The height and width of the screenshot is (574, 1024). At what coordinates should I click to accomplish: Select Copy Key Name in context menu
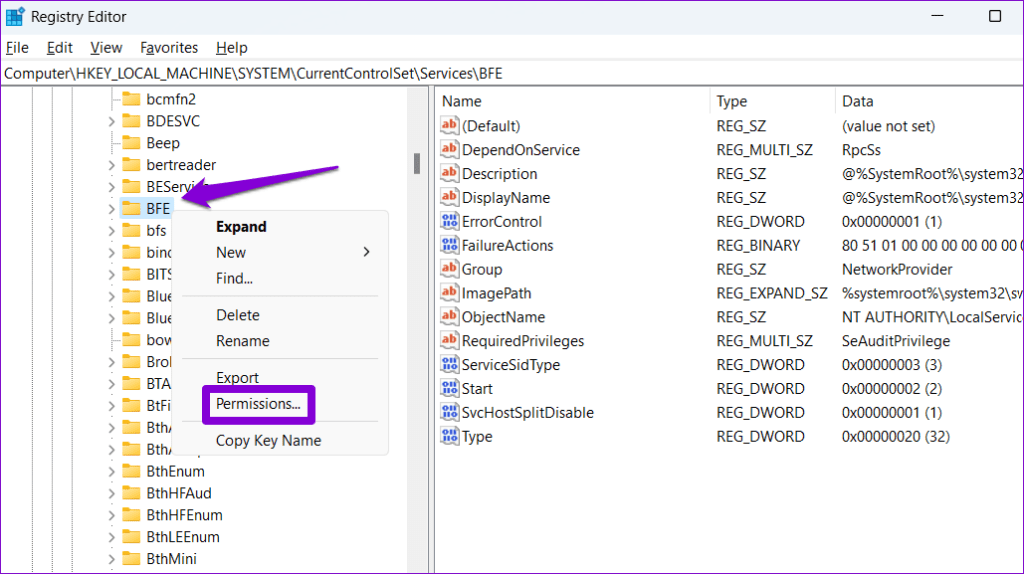pyautogui.click(x=268, y=441)
